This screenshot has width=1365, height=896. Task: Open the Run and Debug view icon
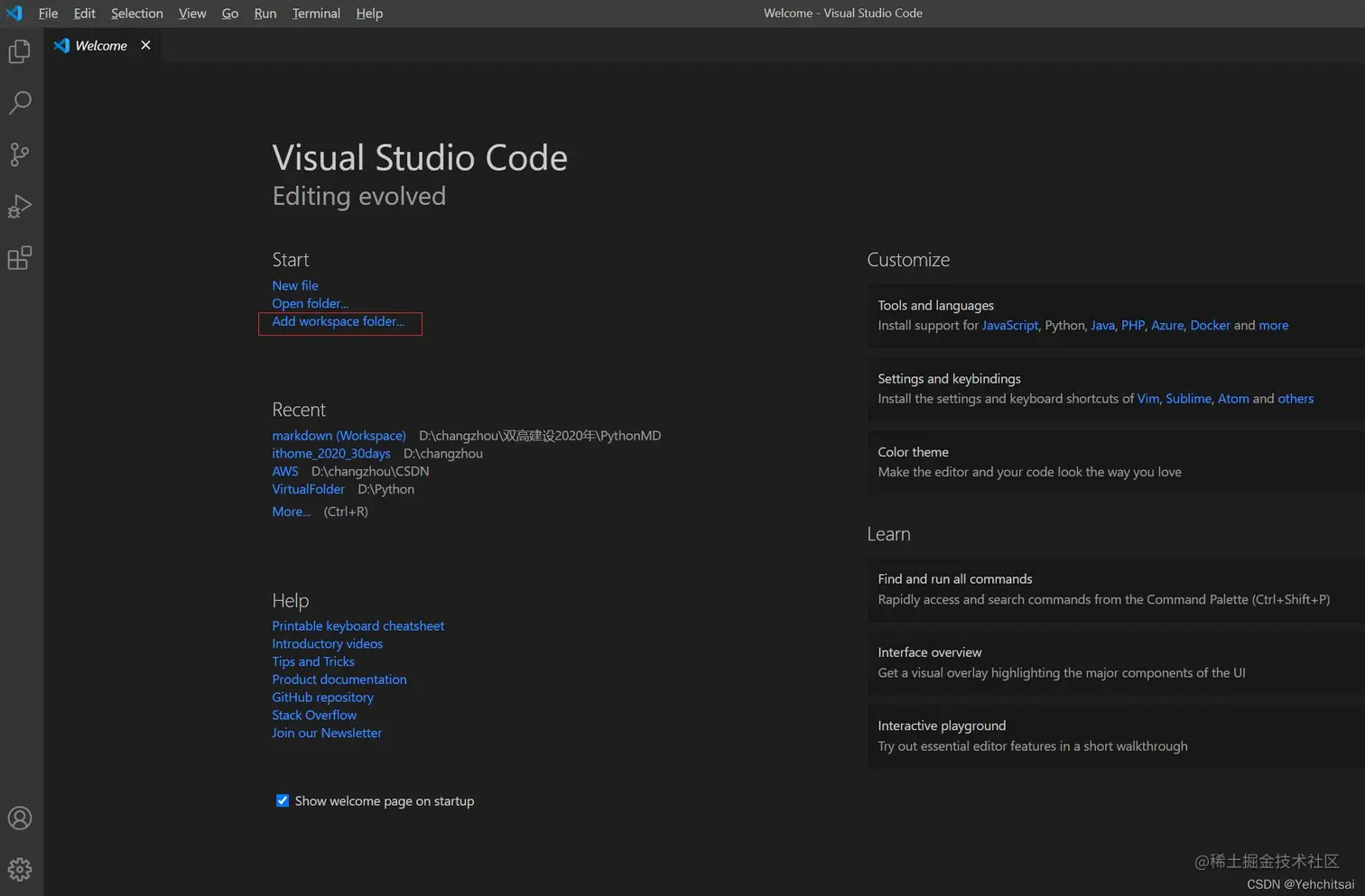tap(20, 207)
